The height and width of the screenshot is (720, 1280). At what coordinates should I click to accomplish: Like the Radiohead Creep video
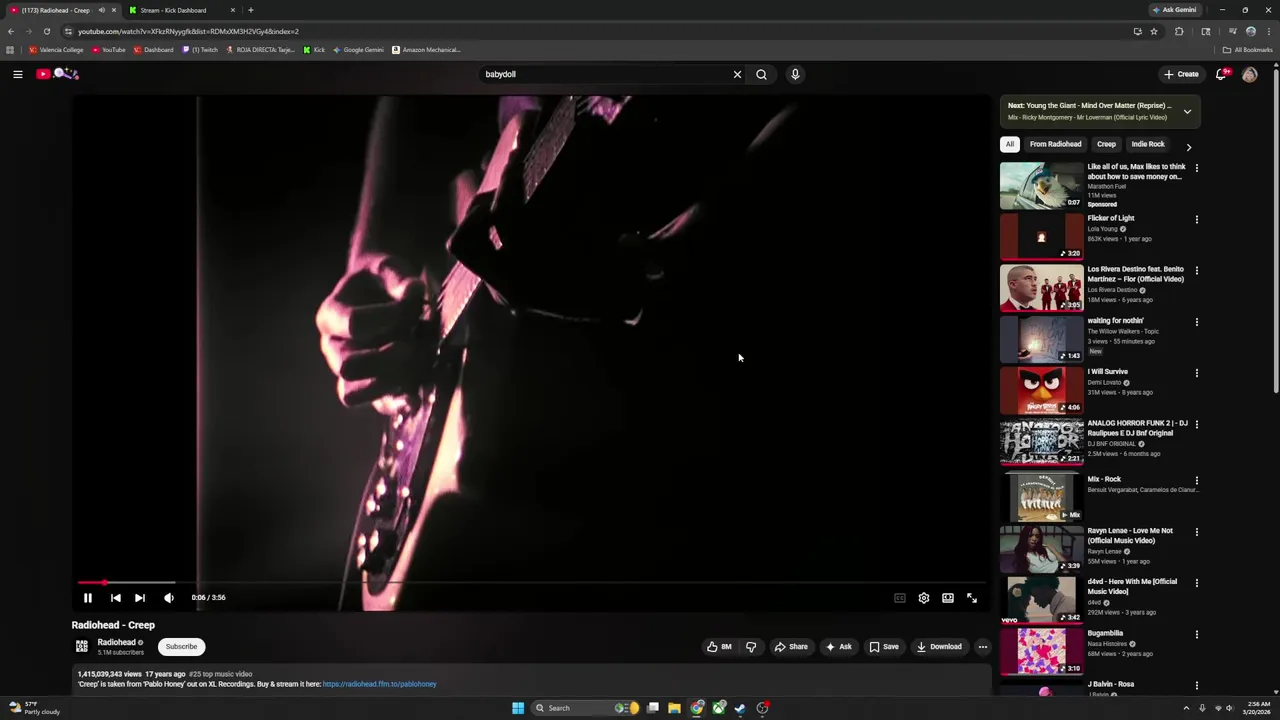coord(719,647)
